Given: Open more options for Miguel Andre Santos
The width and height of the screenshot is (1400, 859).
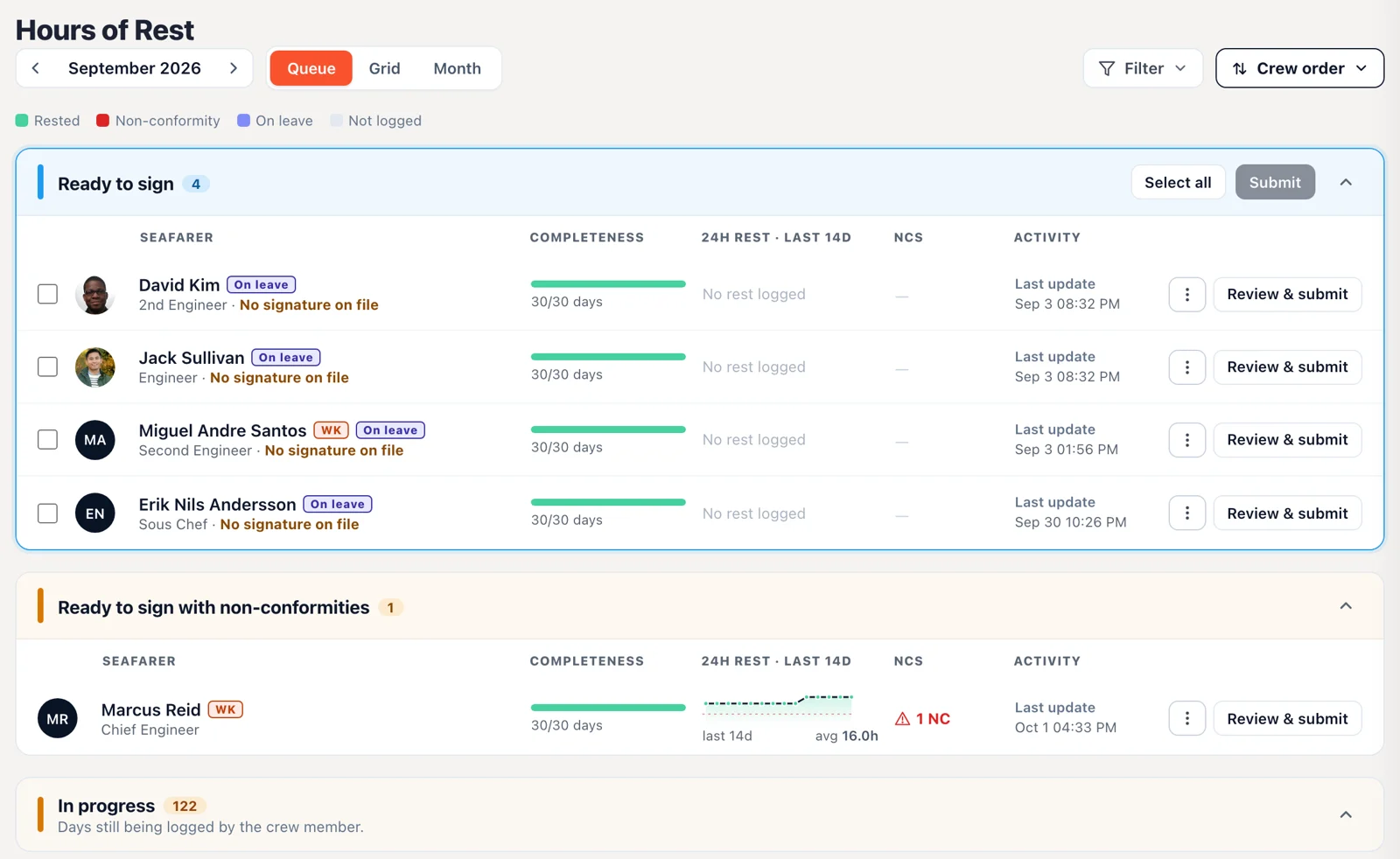Looking at the screenshot, I should (1187, 440).
